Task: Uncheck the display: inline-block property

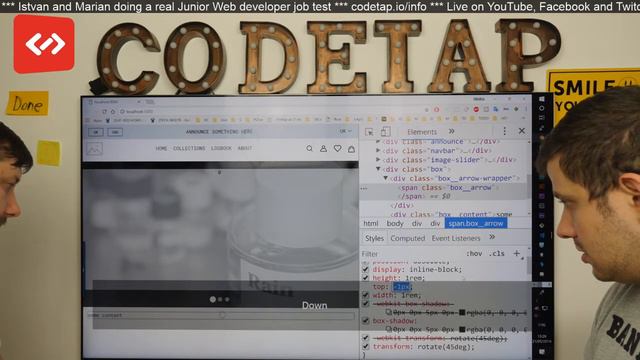Action: pos(365,270)
